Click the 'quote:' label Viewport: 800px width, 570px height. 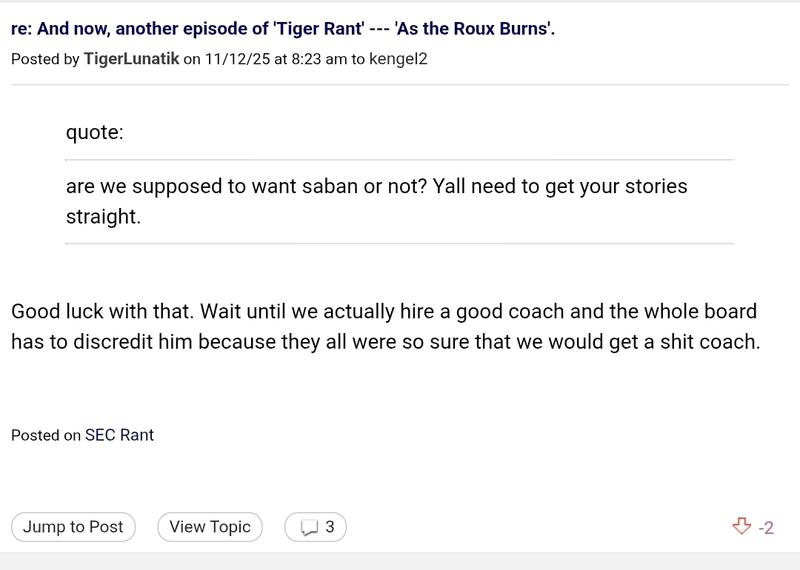point(95,133)
